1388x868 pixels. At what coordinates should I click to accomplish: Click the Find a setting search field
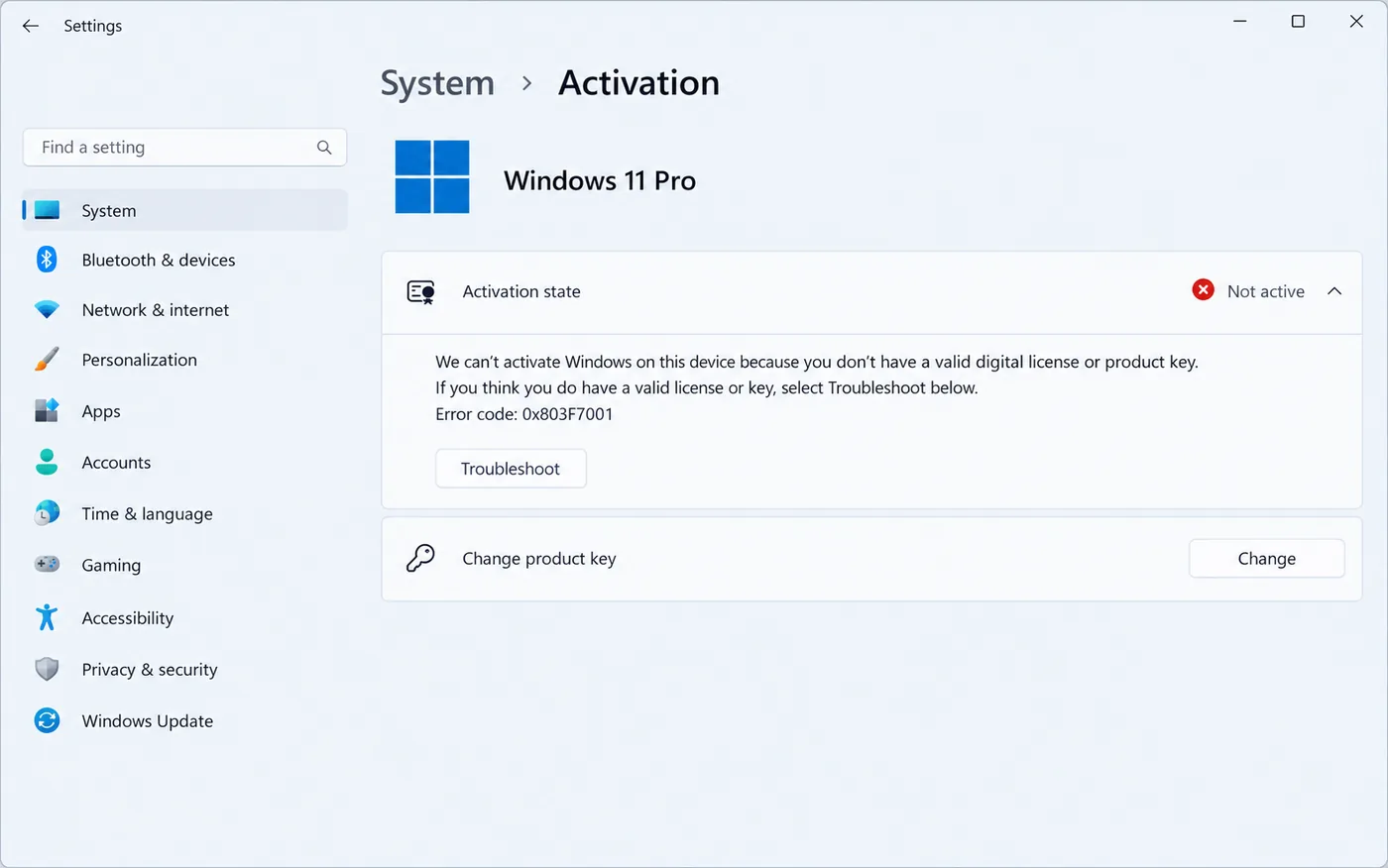pos(184,148)
